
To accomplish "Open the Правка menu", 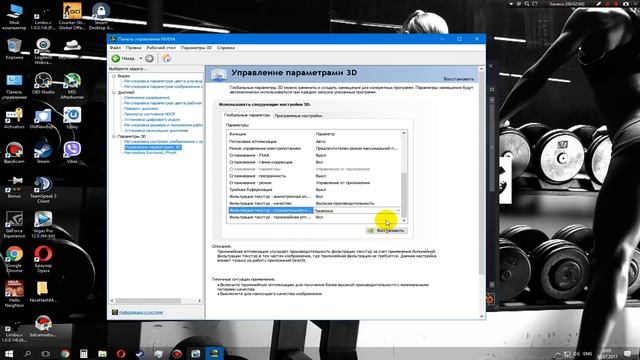I will tap(133, 48).
